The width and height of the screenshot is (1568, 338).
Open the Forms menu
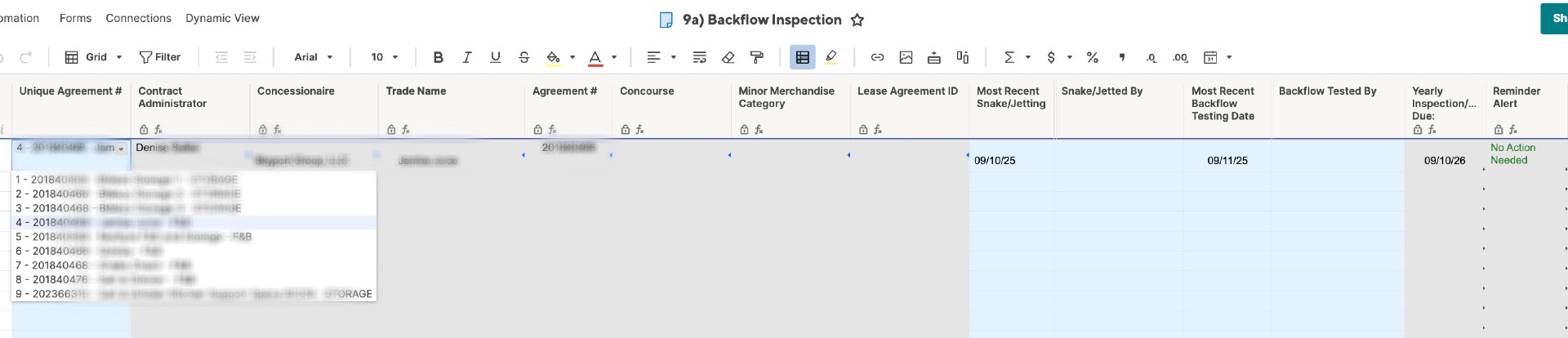coord(75,18)
